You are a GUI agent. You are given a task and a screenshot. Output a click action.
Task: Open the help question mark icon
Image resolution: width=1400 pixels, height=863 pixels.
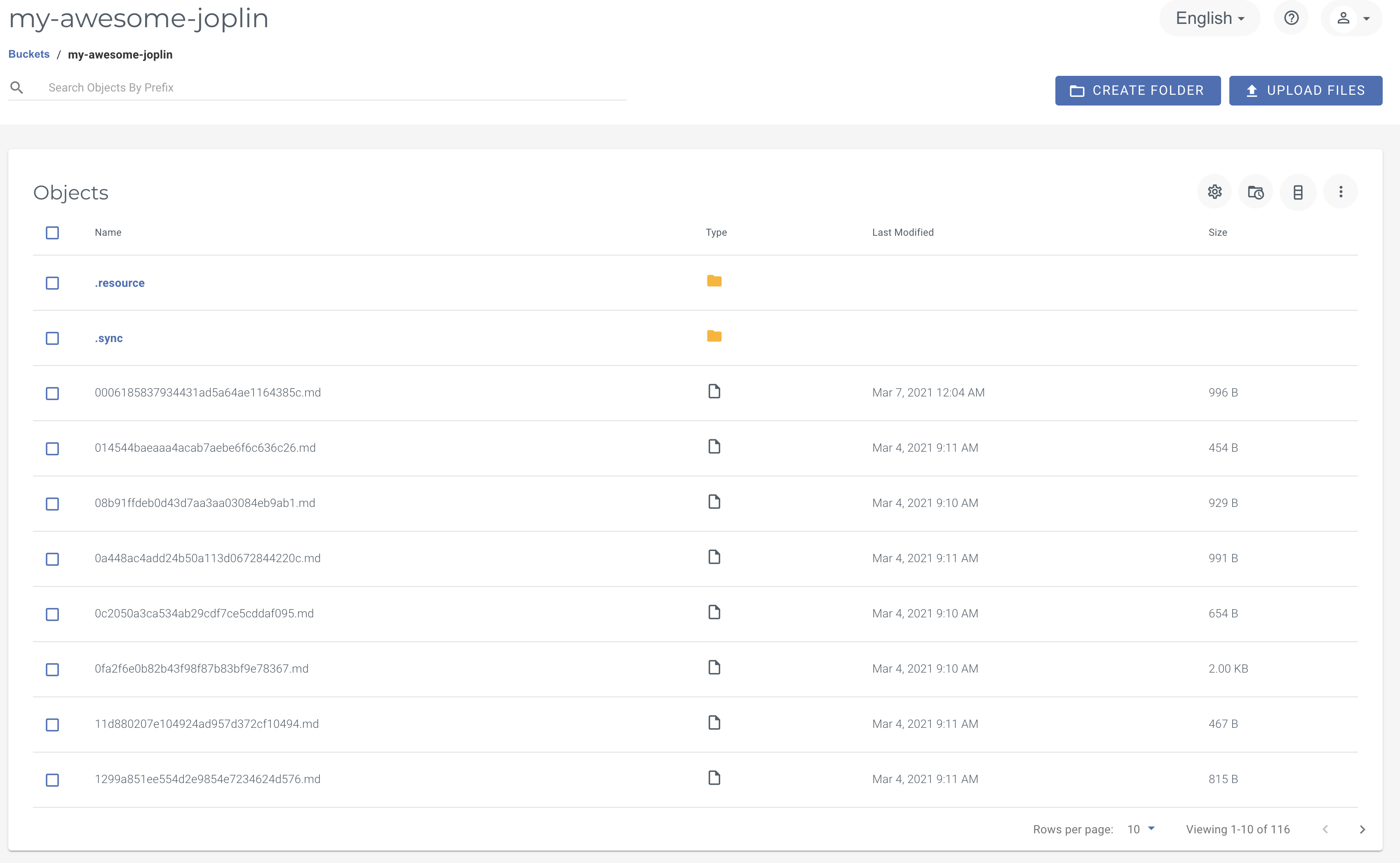point(1291,18)
